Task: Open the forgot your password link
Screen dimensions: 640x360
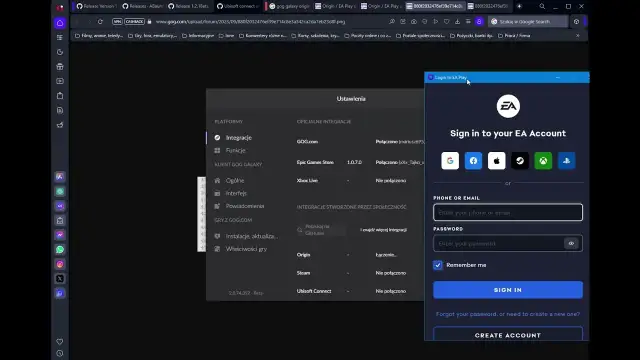Action: (x=508, y=314)
